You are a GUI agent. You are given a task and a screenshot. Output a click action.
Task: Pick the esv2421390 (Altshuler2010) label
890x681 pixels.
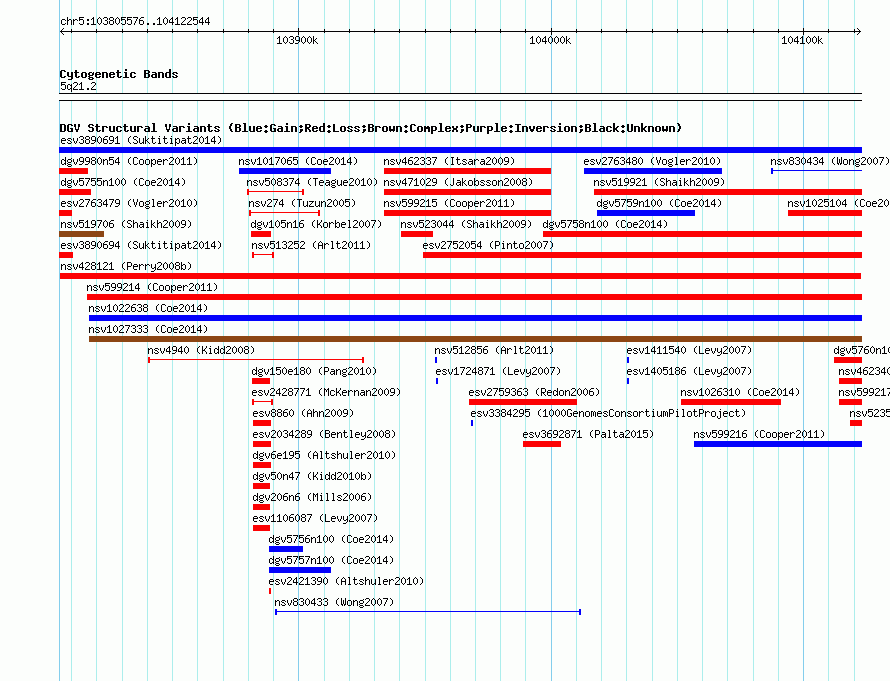[x=346, y=581]
